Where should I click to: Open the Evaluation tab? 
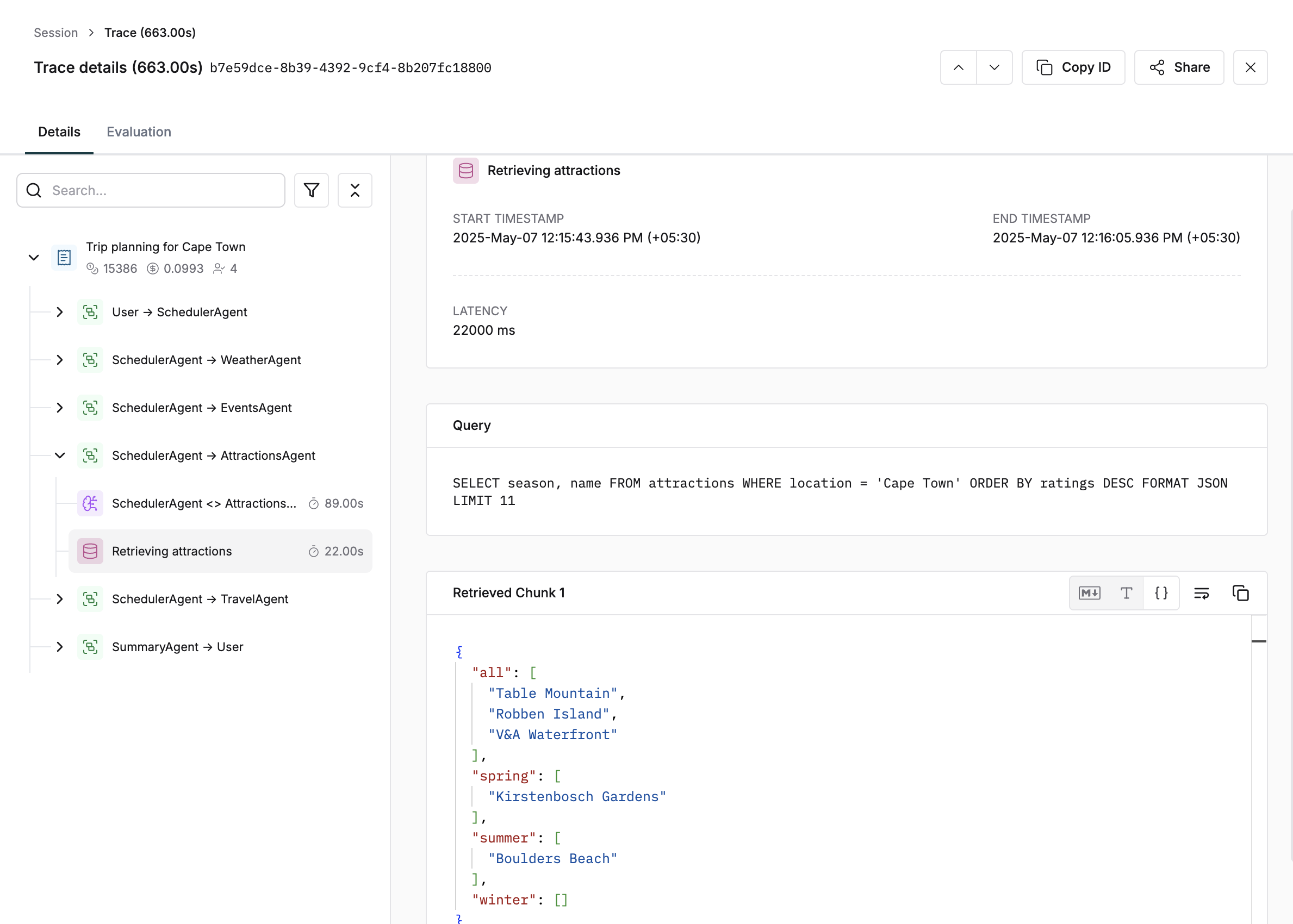tap(138, 132)
